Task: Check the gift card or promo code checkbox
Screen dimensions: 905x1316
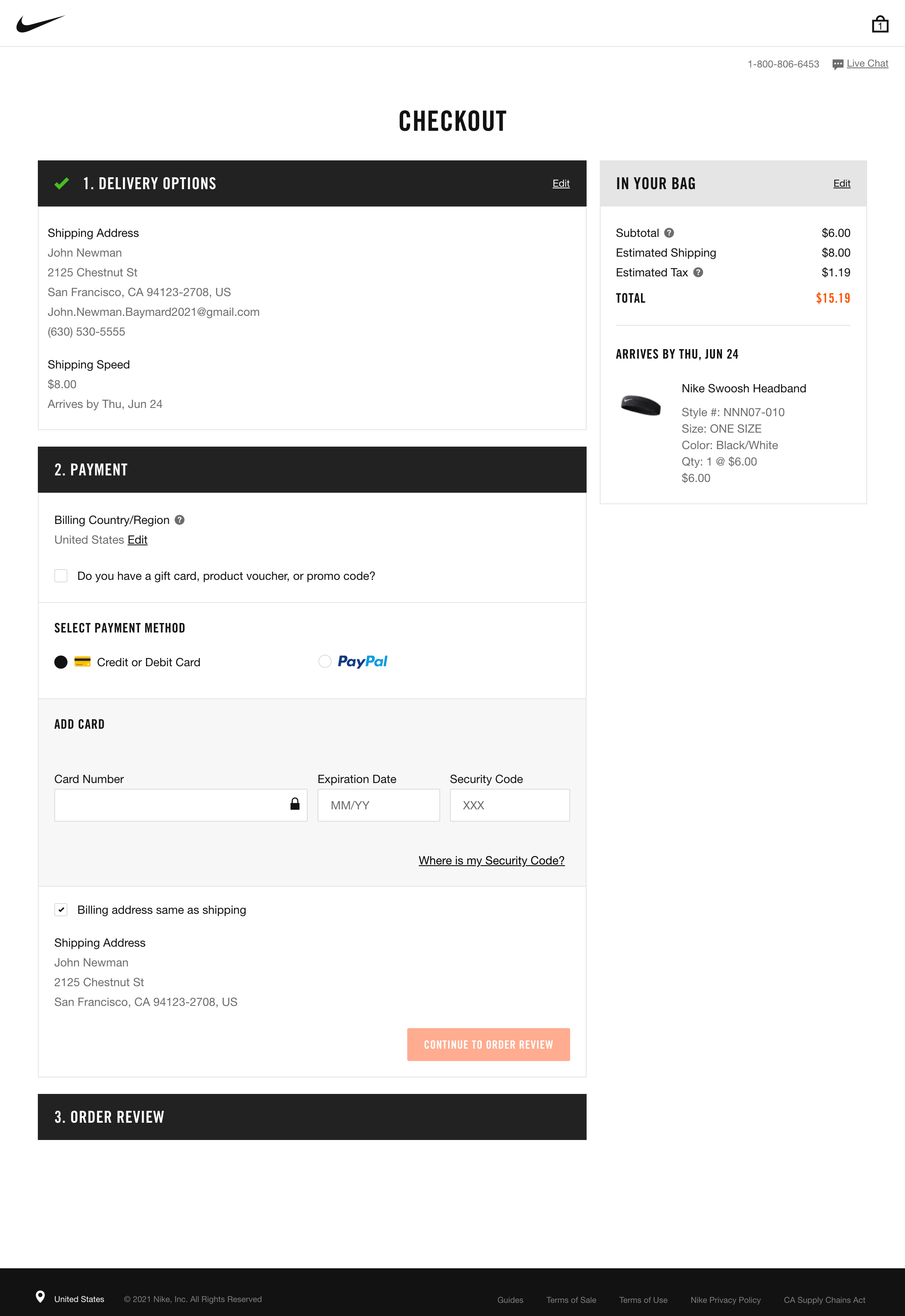Action: (60, 576)
